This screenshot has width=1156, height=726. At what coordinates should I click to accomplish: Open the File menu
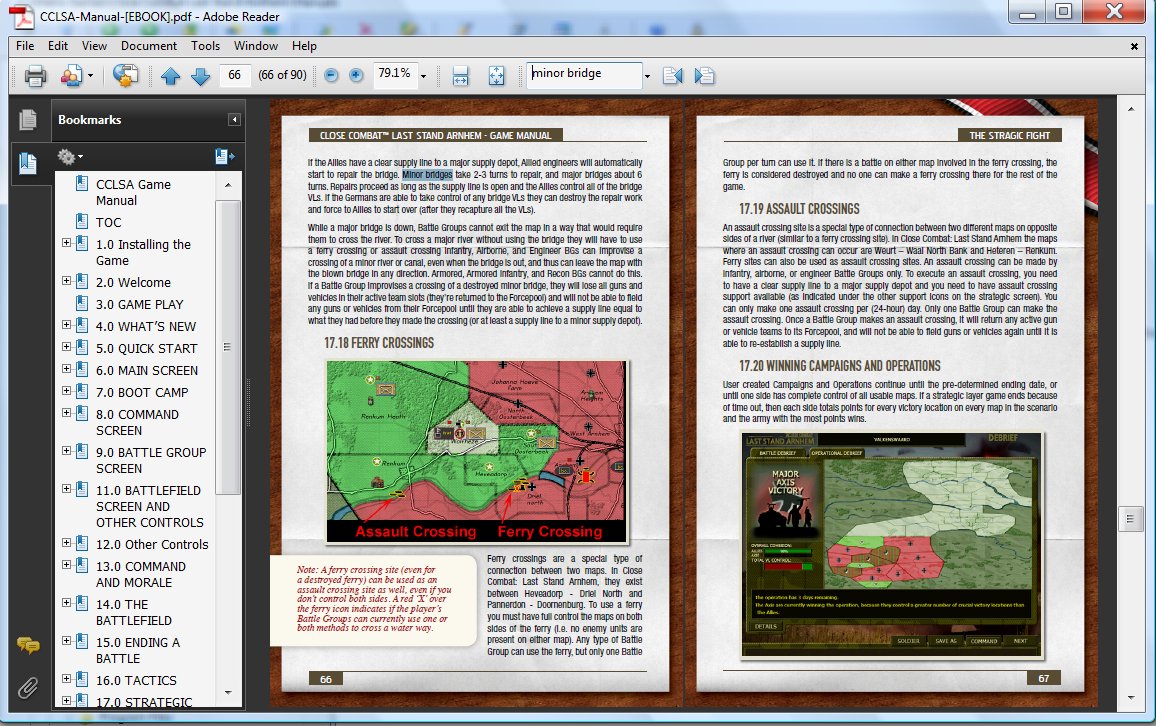tap(25, 46)
